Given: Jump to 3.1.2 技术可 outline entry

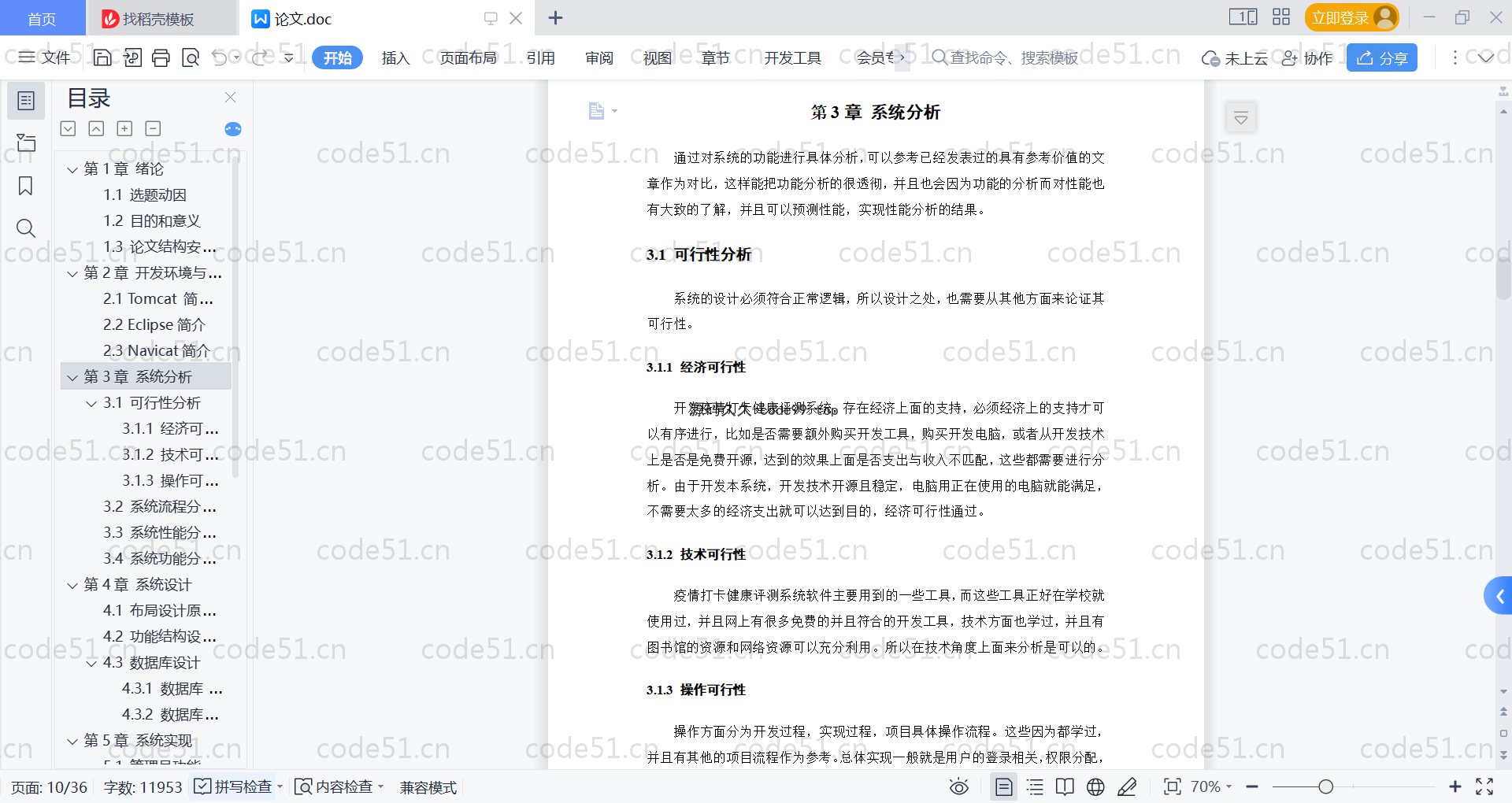Looking at the screenshot, I should (x=170, y=454).
